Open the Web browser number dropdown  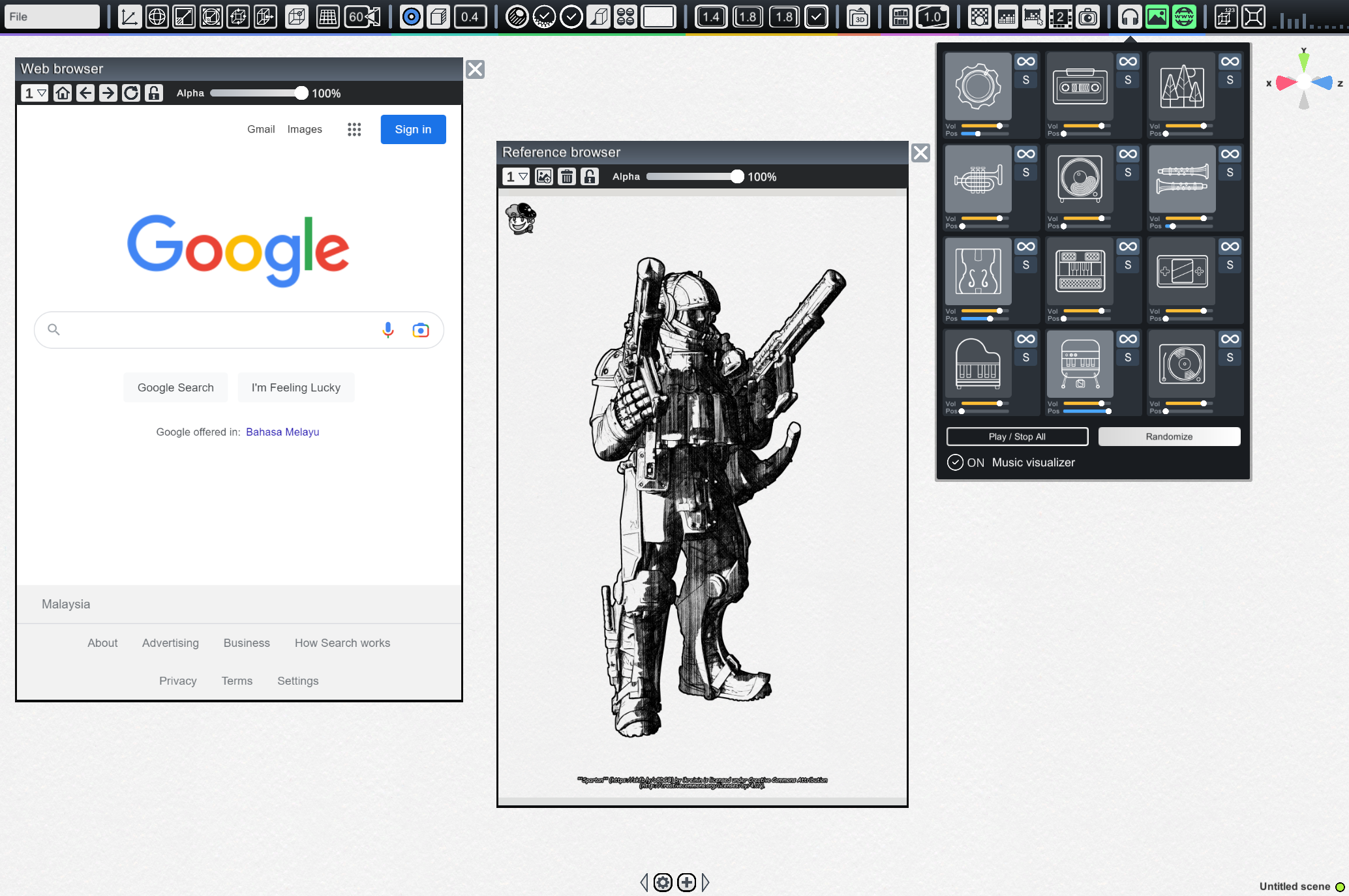(x=35, y=93)
